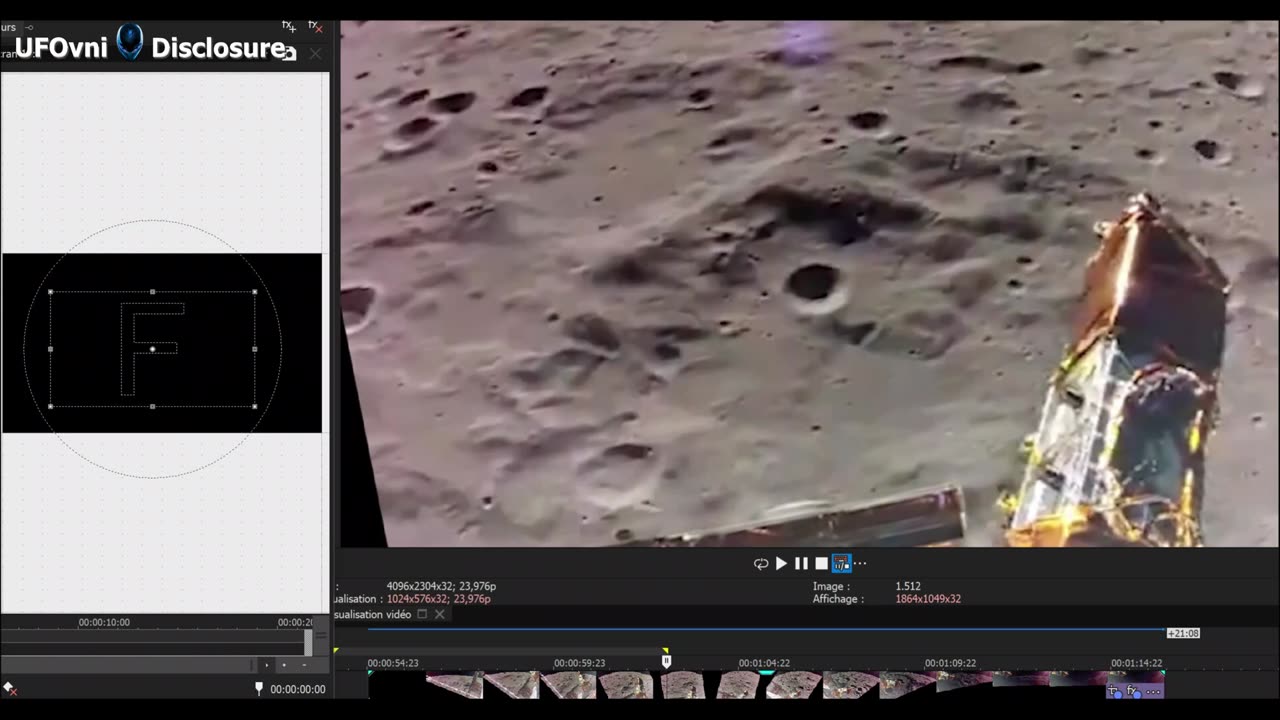Click the keyframe cursor timecode 00:00:00:00
The height and width of the screenshot is (720, 1280).
298,689
